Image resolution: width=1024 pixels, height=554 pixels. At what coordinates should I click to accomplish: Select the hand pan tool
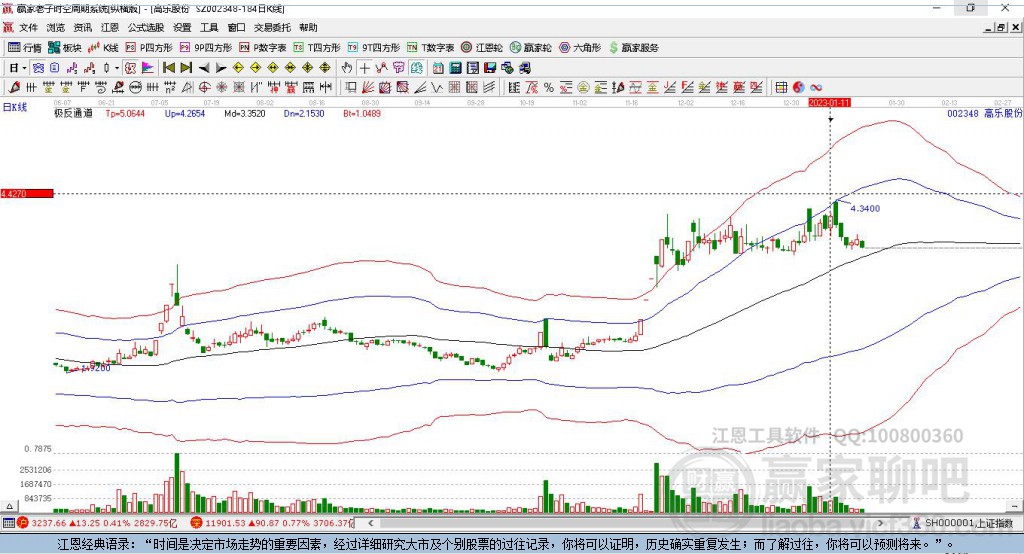pos(347,67)
